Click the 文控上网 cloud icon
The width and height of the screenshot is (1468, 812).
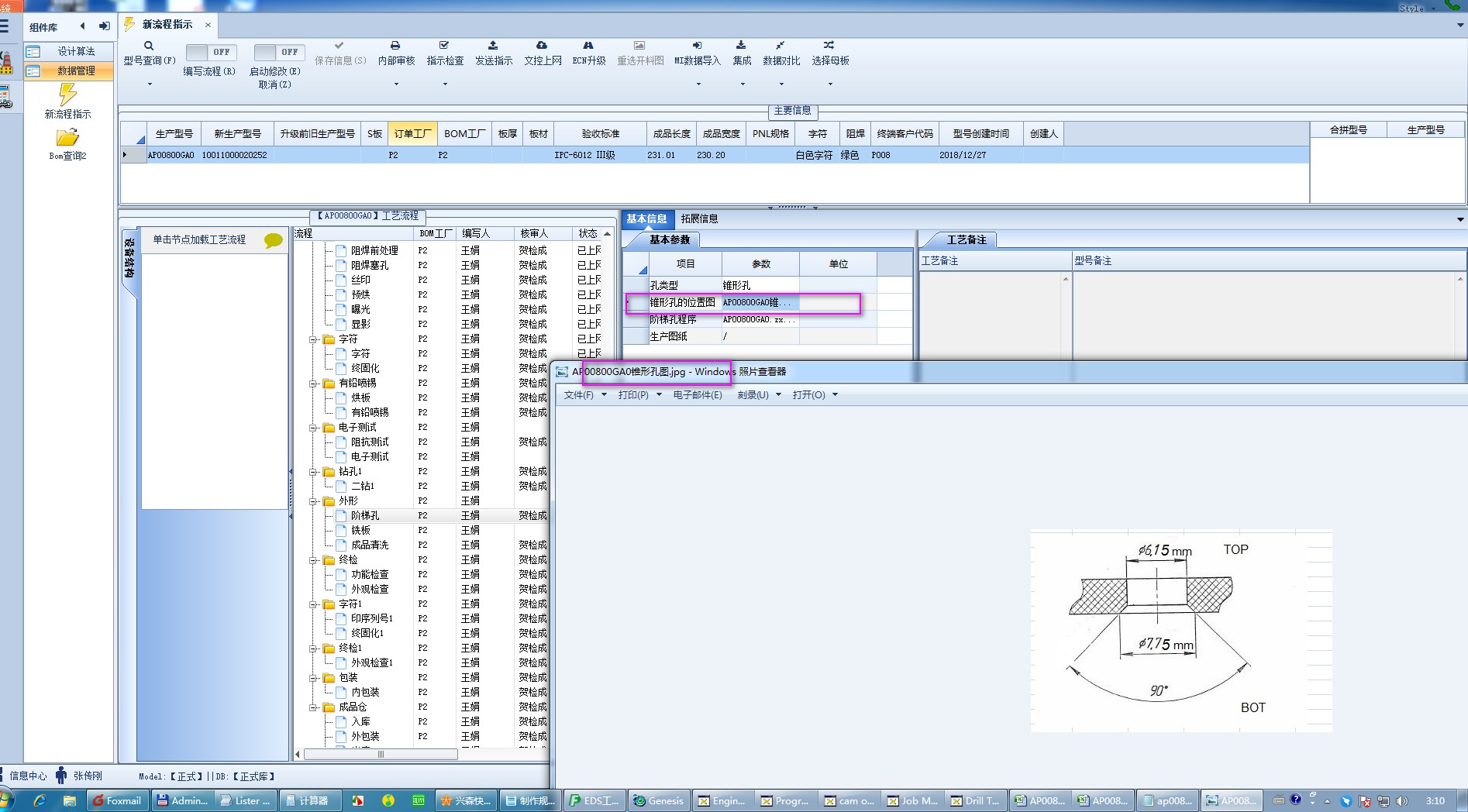tap(542, 46)
